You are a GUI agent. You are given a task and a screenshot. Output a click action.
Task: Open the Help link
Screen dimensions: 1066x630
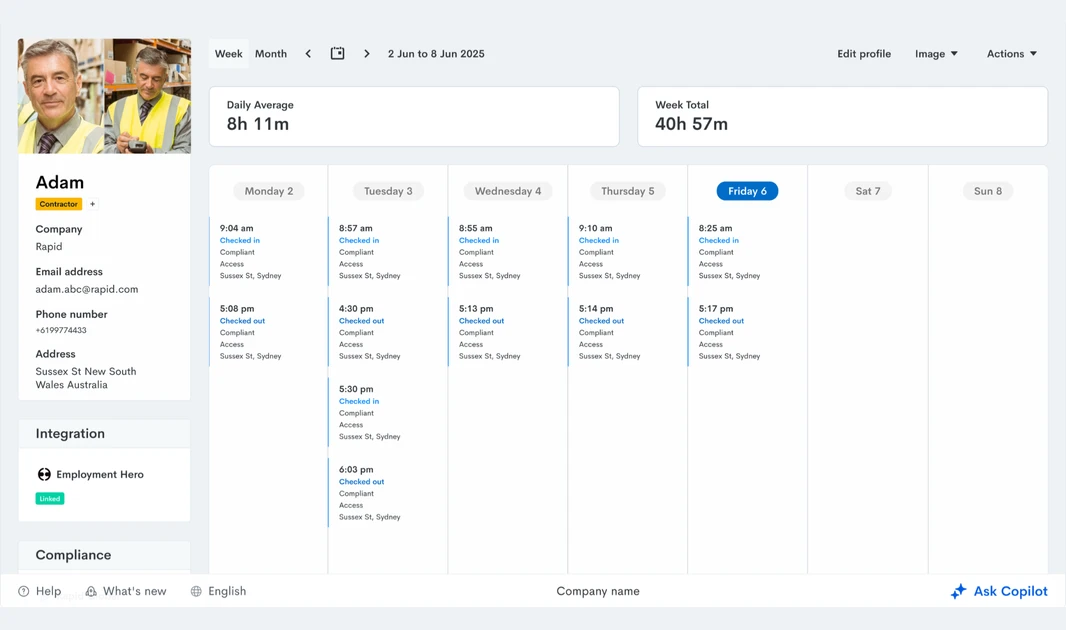point(39,591)
